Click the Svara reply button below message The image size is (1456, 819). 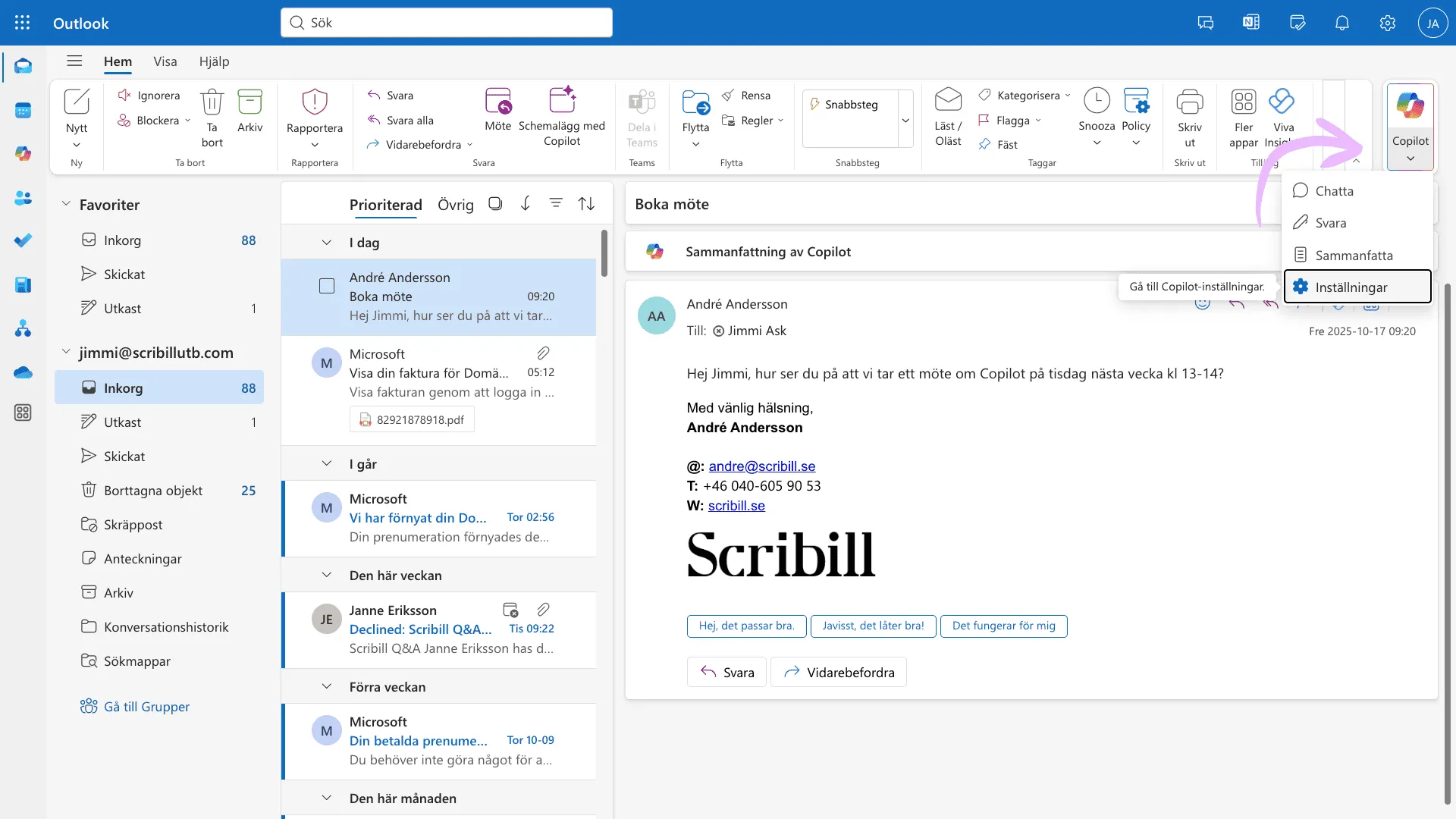tap(726, 673)
